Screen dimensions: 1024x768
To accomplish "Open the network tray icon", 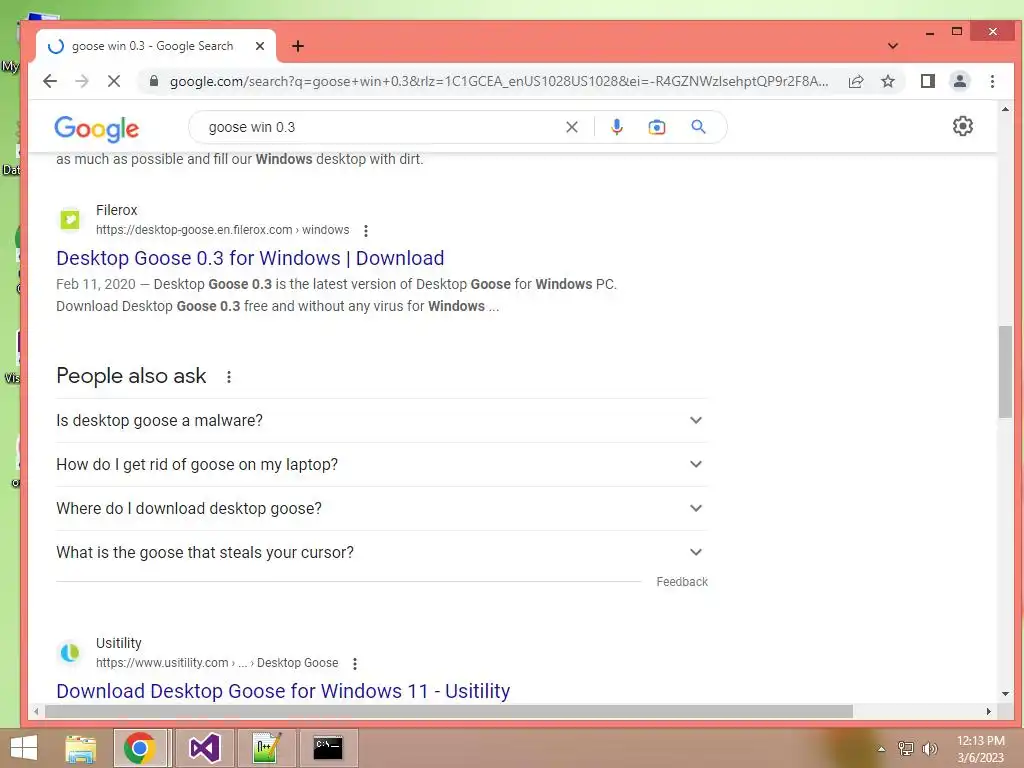I will [x=906, y=748].
